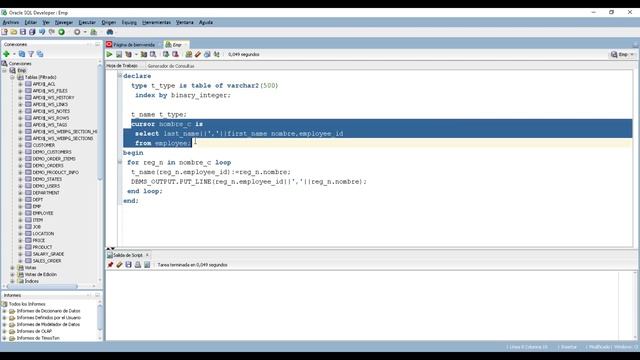Click the Rollback icon in worksheet toolbar
640x360 pixels.
175,54
